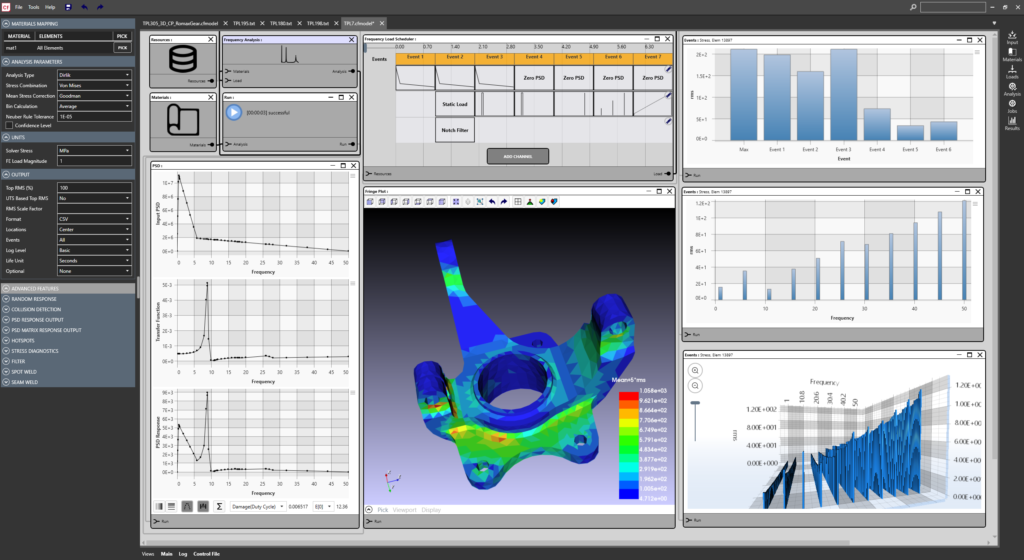Click the horizontal lines layout icon below the PSD charts
Image resolution: width=1024 pixels, height=560 pixels.
point(171,506)
